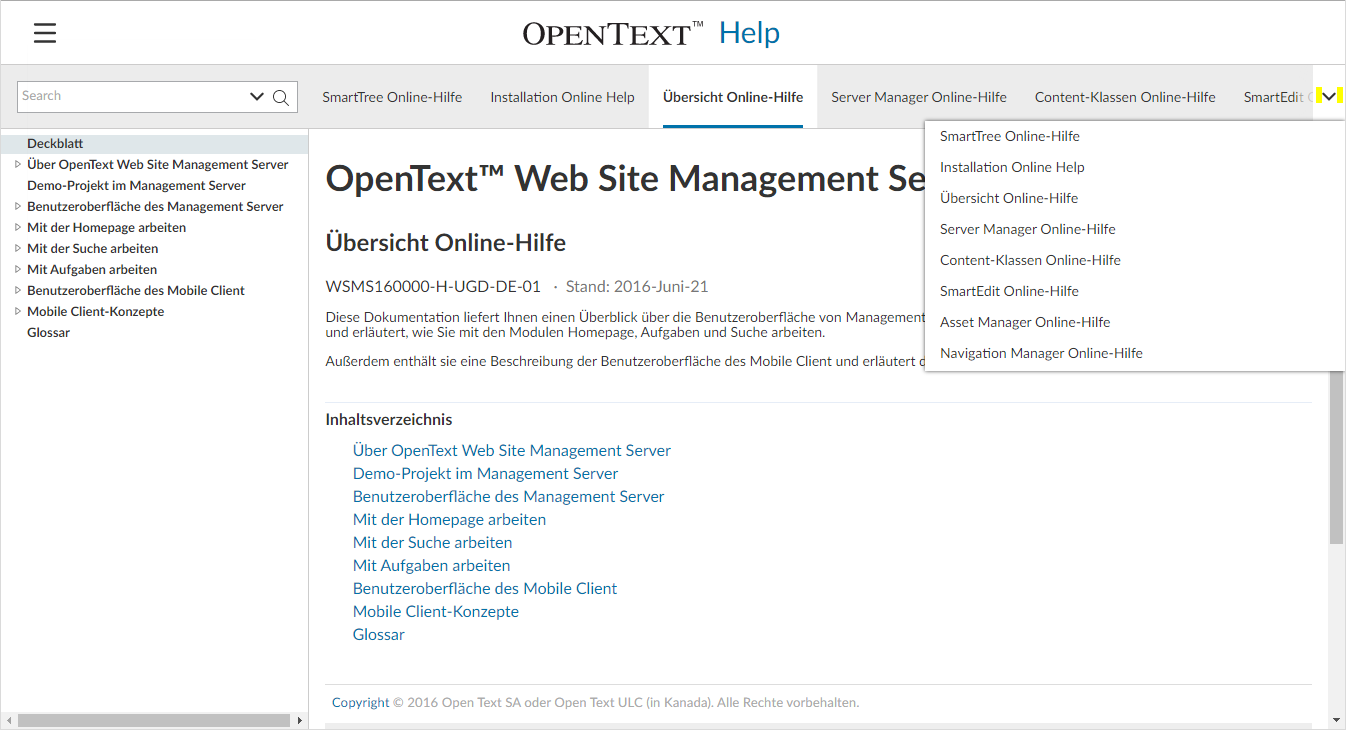
Task: Open the Server Manager Online-Hilfe tab
Action: 919,97
